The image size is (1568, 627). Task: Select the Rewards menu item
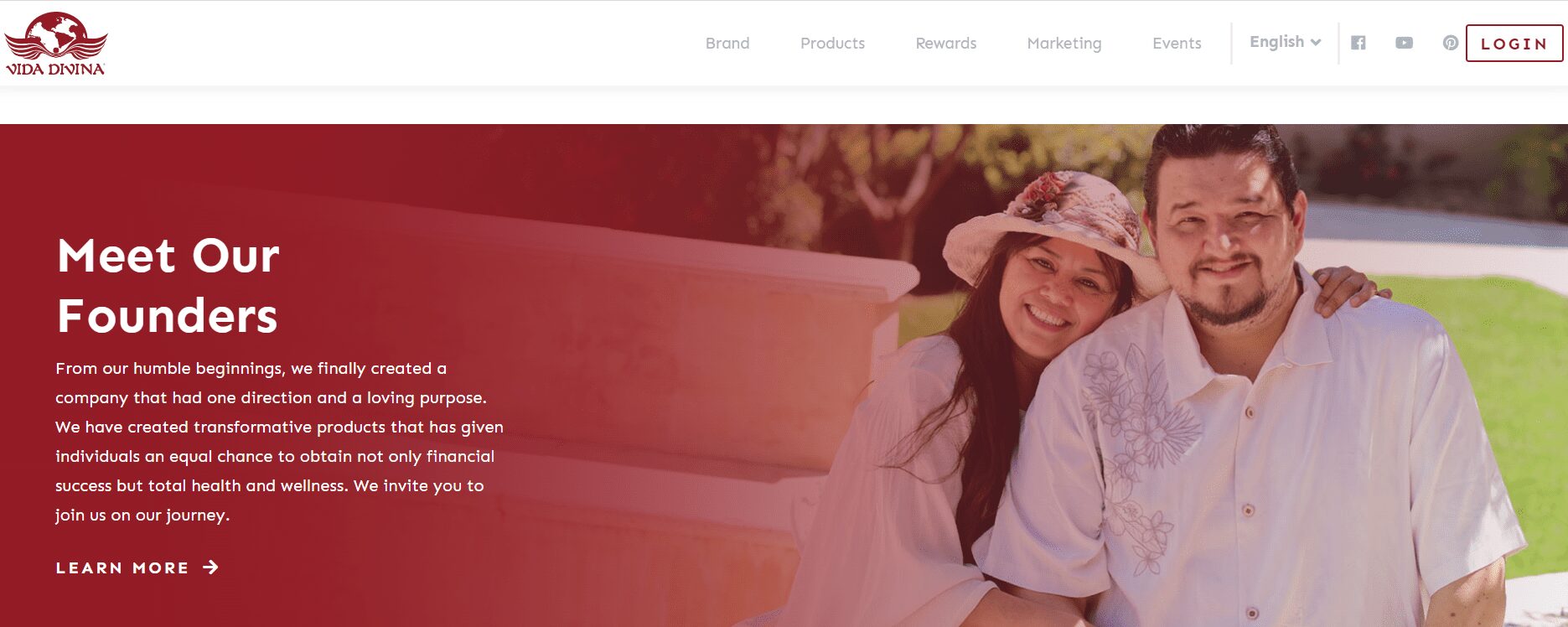(x=946, y=43)
